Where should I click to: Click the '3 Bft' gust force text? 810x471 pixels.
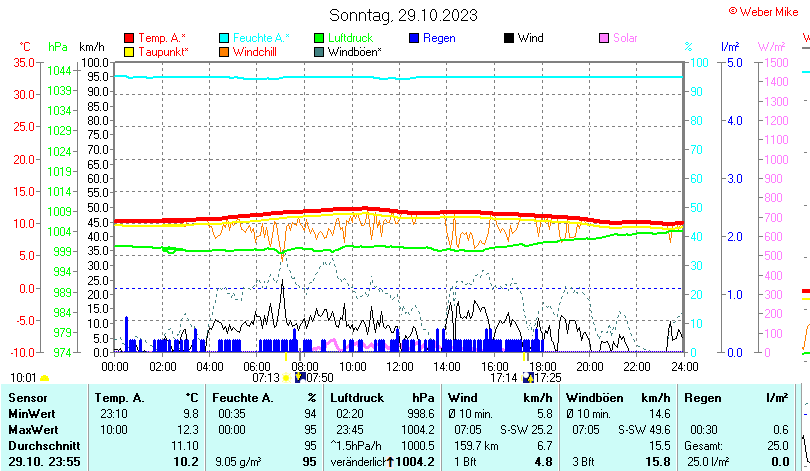[583, 462]
